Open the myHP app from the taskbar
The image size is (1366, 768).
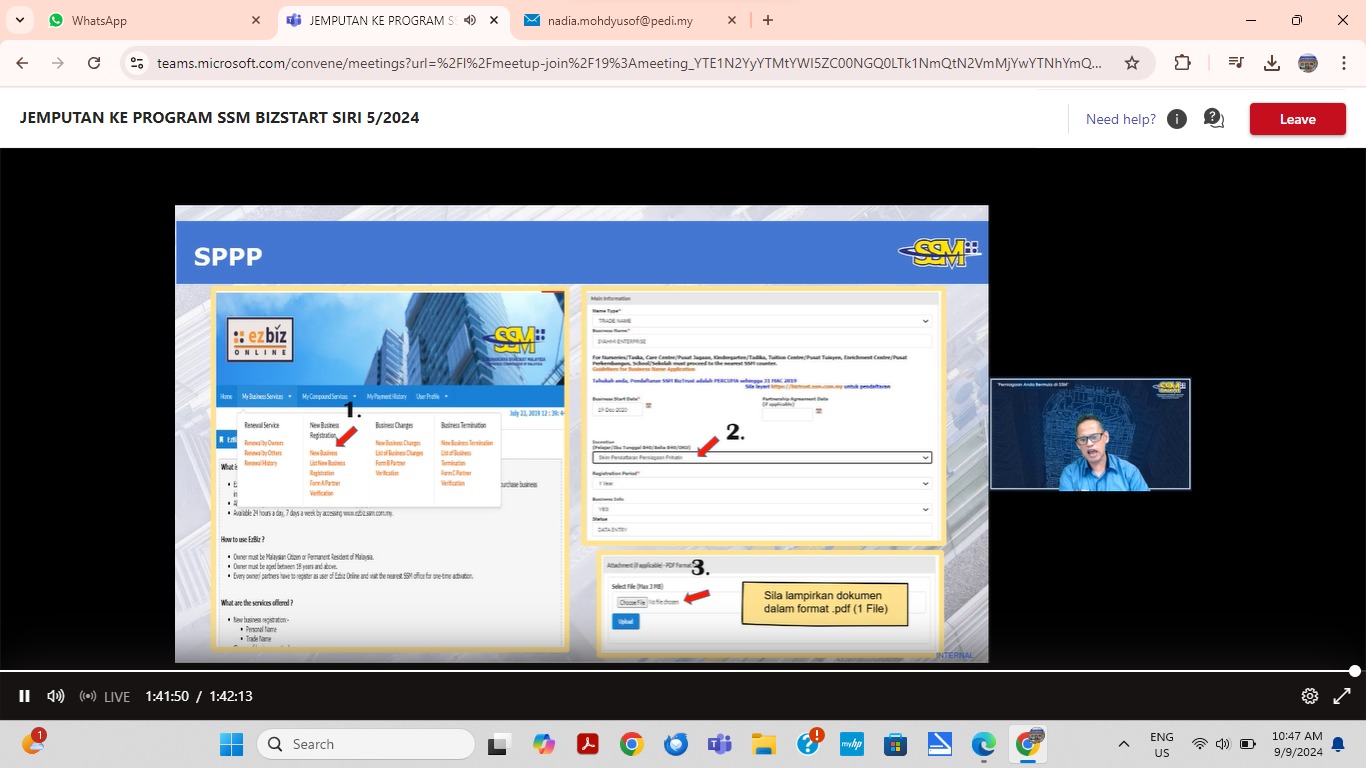[x=851, y=744]
